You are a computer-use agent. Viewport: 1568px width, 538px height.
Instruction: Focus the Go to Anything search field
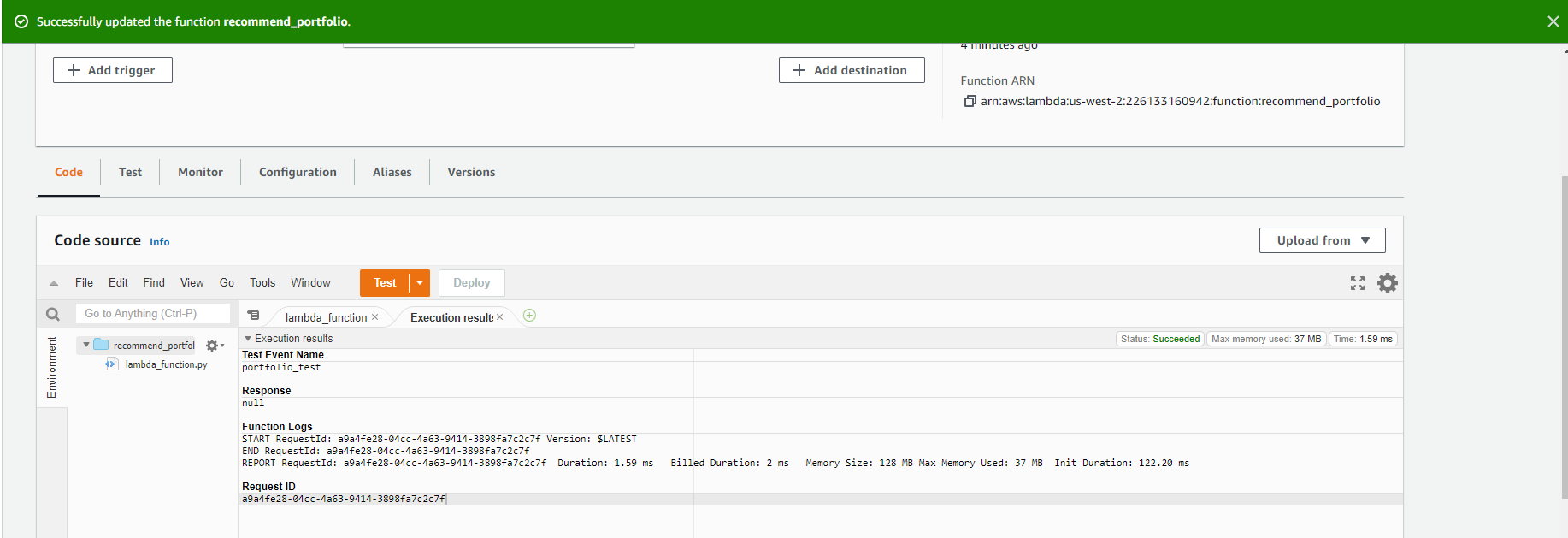pyautogui.click(x=153, y=314)
